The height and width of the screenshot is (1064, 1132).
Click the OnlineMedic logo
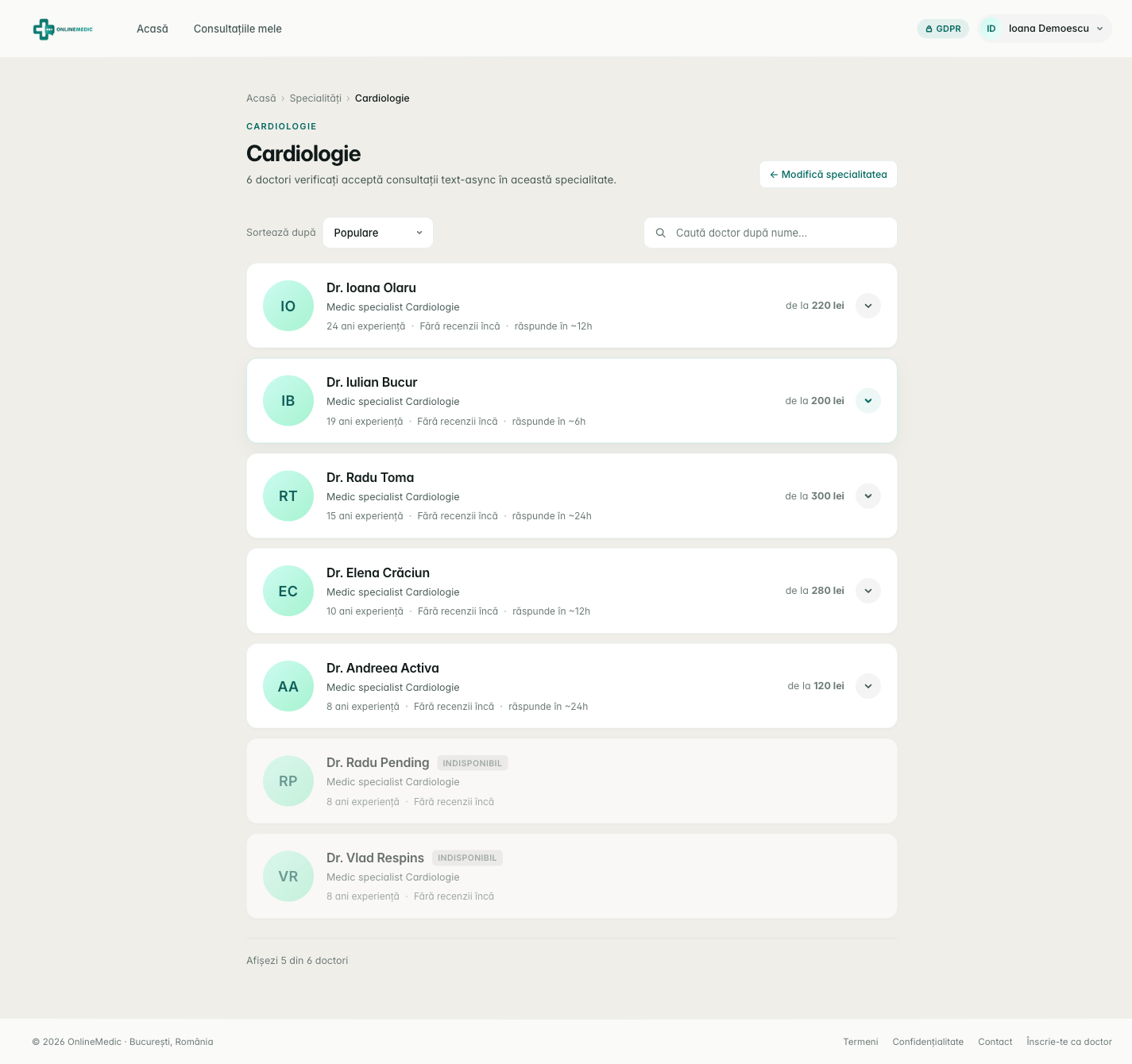(63, 29)
